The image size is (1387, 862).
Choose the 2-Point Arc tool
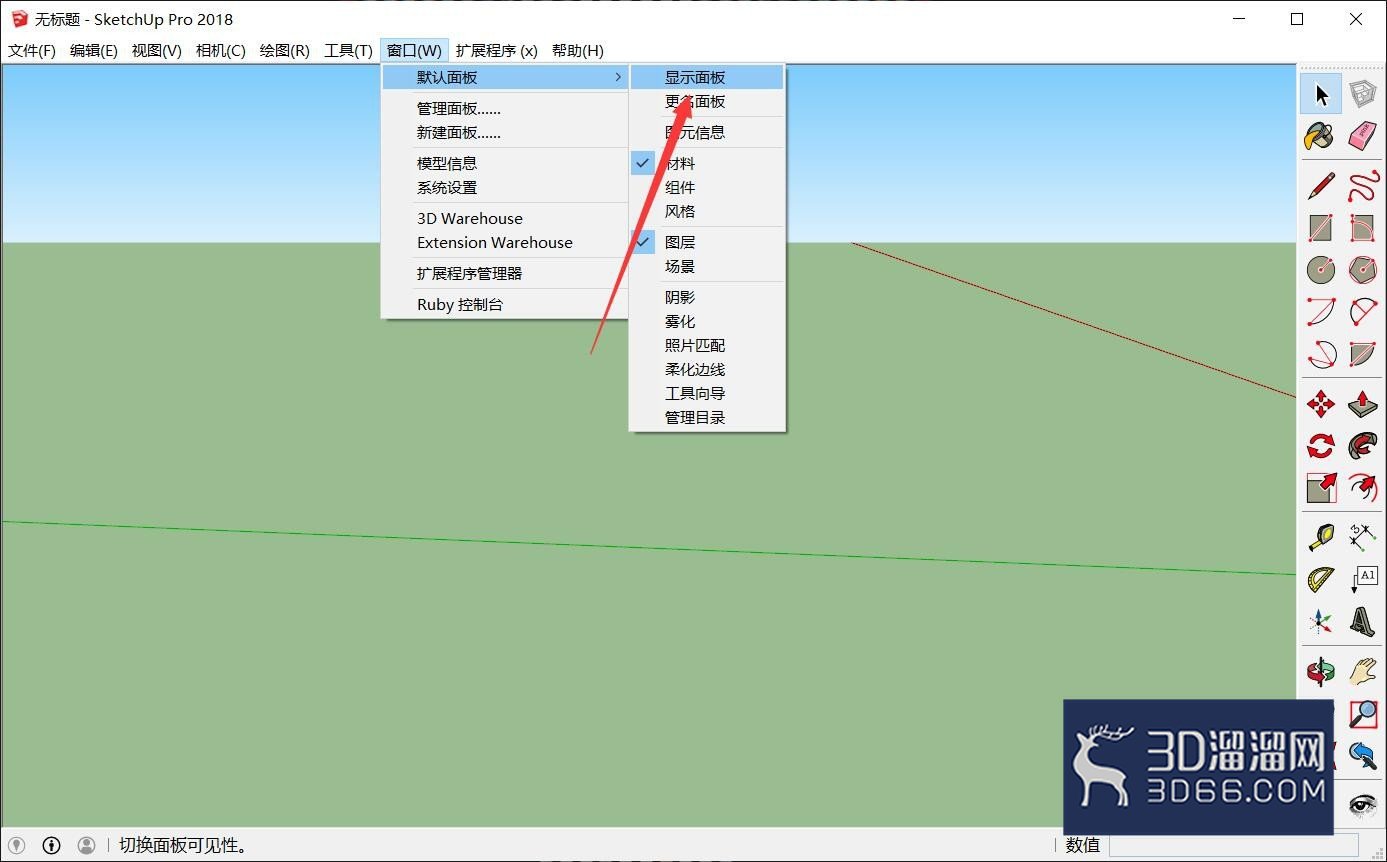click(1362, 311)
